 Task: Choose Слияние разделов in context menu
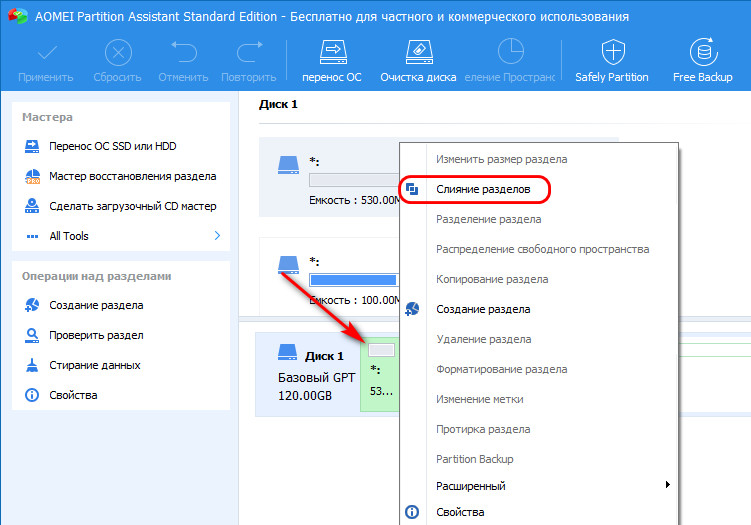coord(483,189)
